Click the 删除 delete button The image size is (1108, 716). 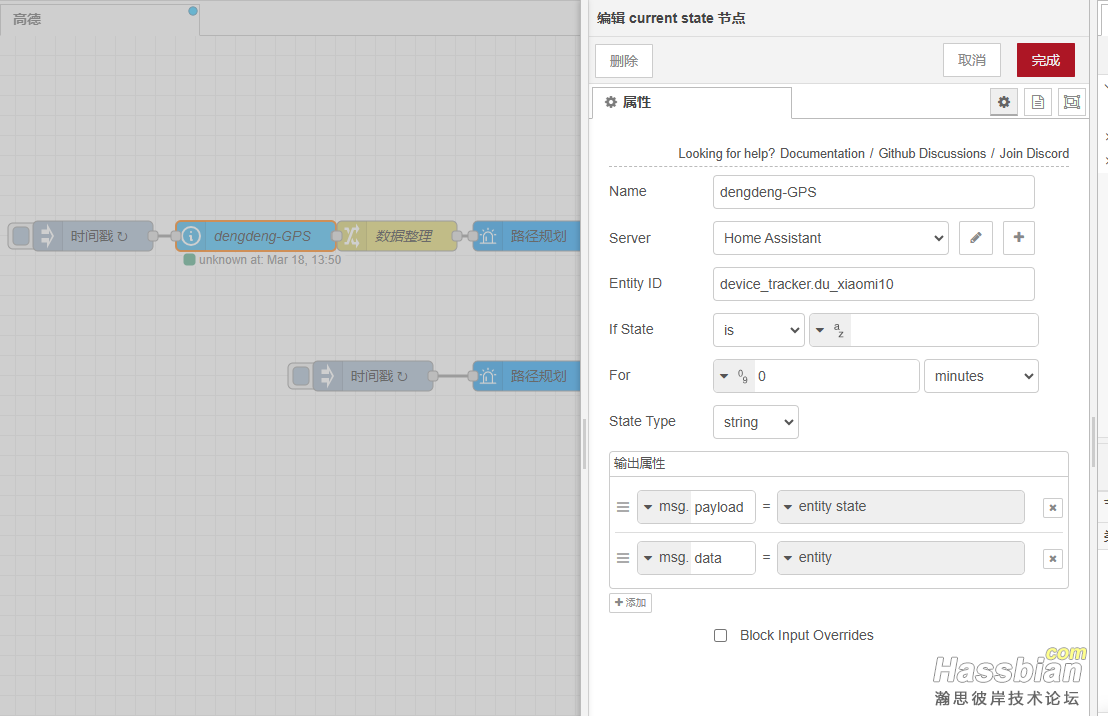point(623,61)
